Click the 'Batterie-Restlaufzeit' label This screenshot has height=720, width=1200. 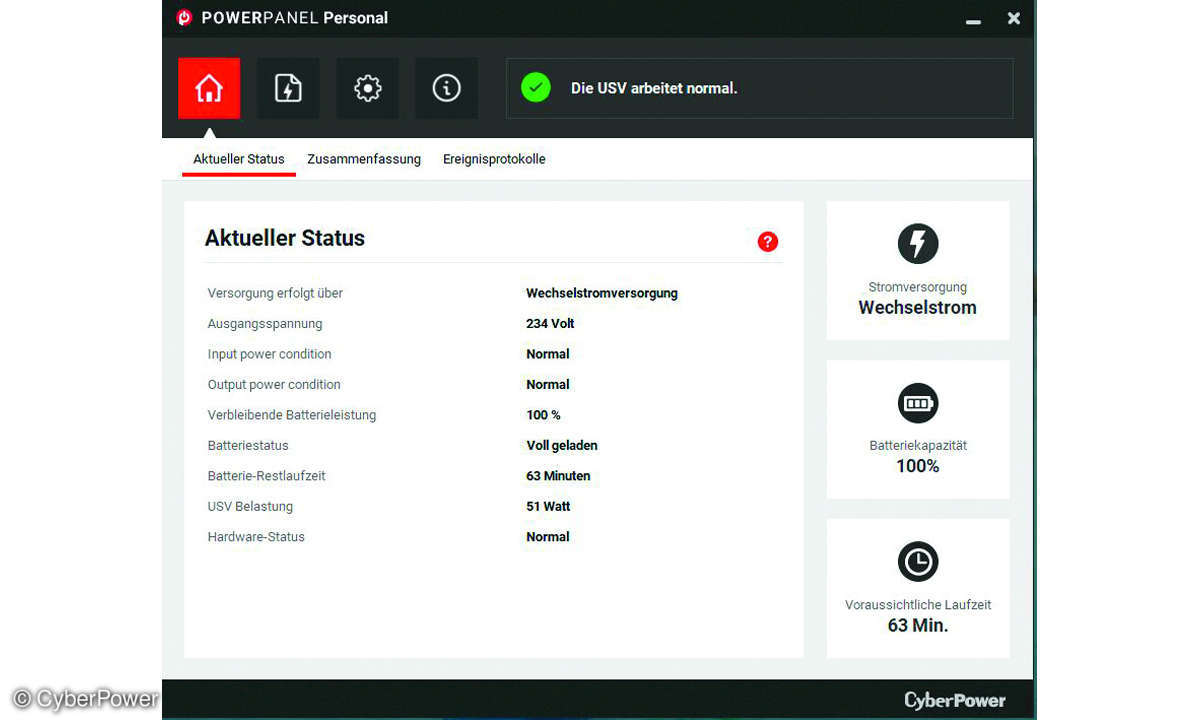pyautogui.click(x=267, y=476)
